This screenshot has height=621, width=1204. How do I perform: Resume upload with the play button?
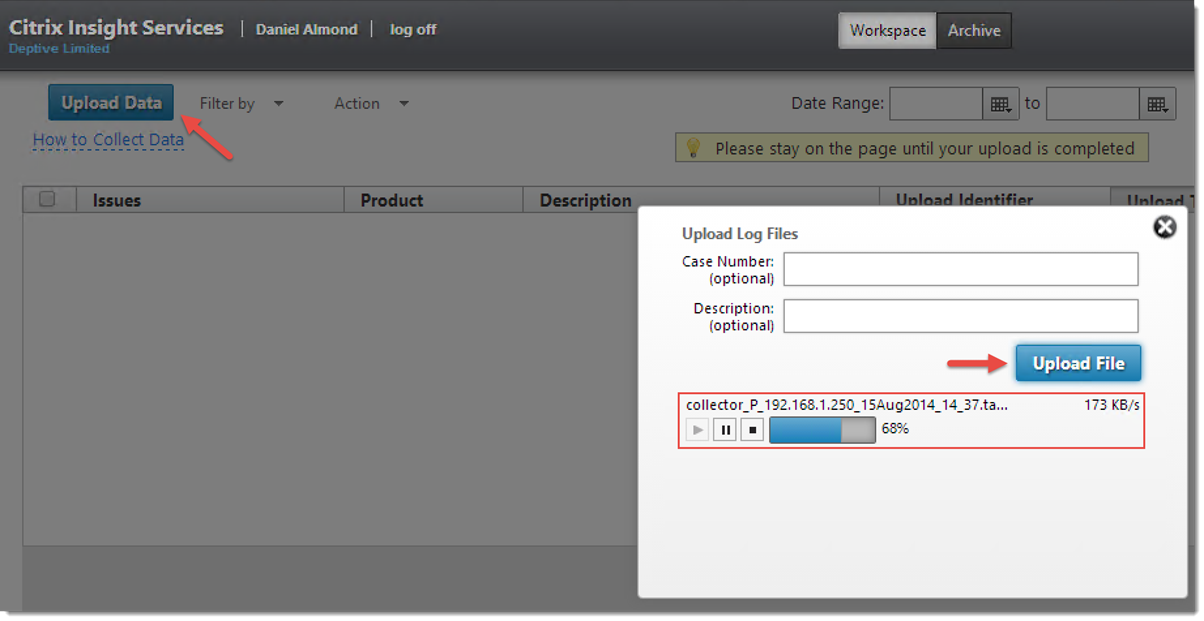[698, 430]
